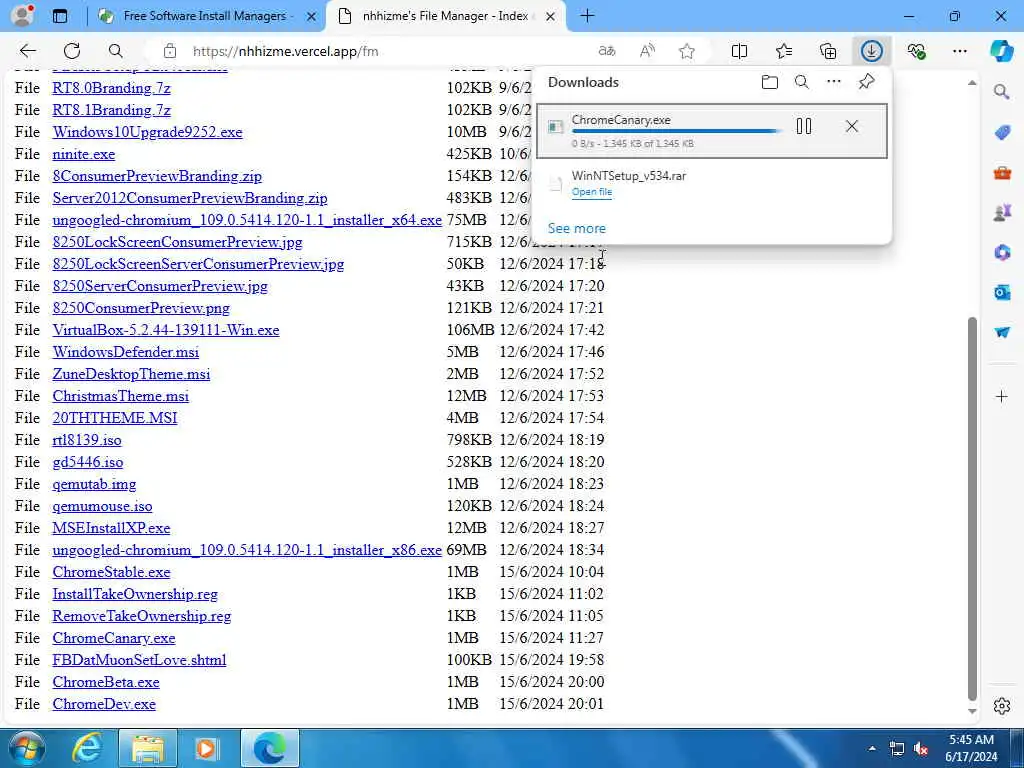Open the sidebar Games icon
This screenshot has width=1024, height=768.
point(1002,213)
